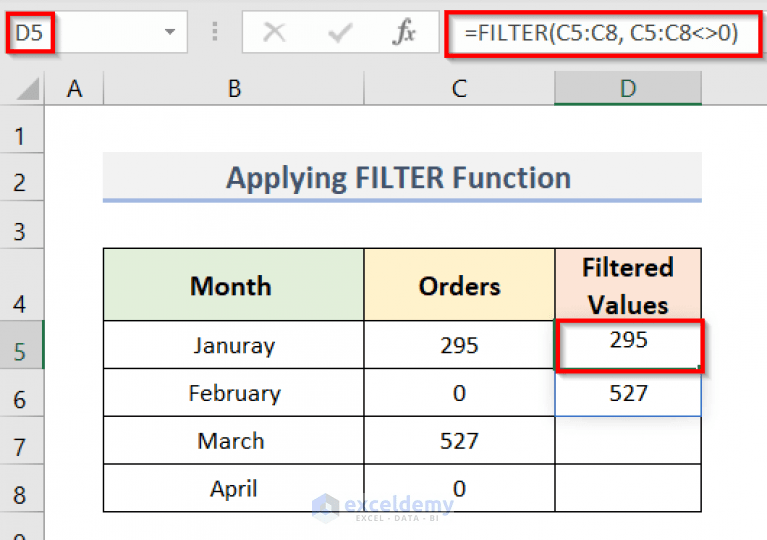Click in the formula bar with FILTER formula
Viewport: 767px width, 540px height.
coord(604,33)
